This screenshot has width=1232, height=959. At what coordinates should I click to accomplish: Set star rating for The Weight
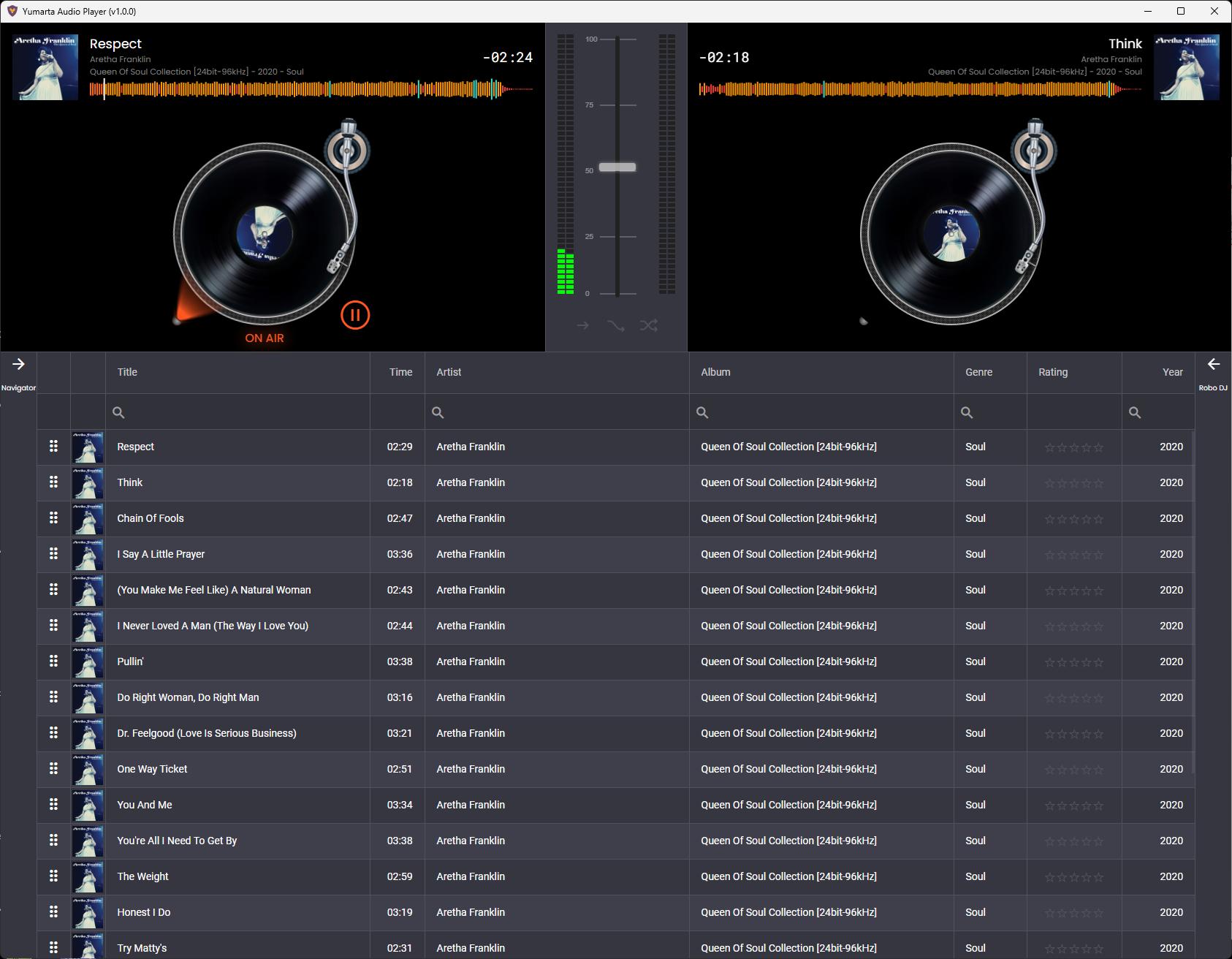(1074, 877)
